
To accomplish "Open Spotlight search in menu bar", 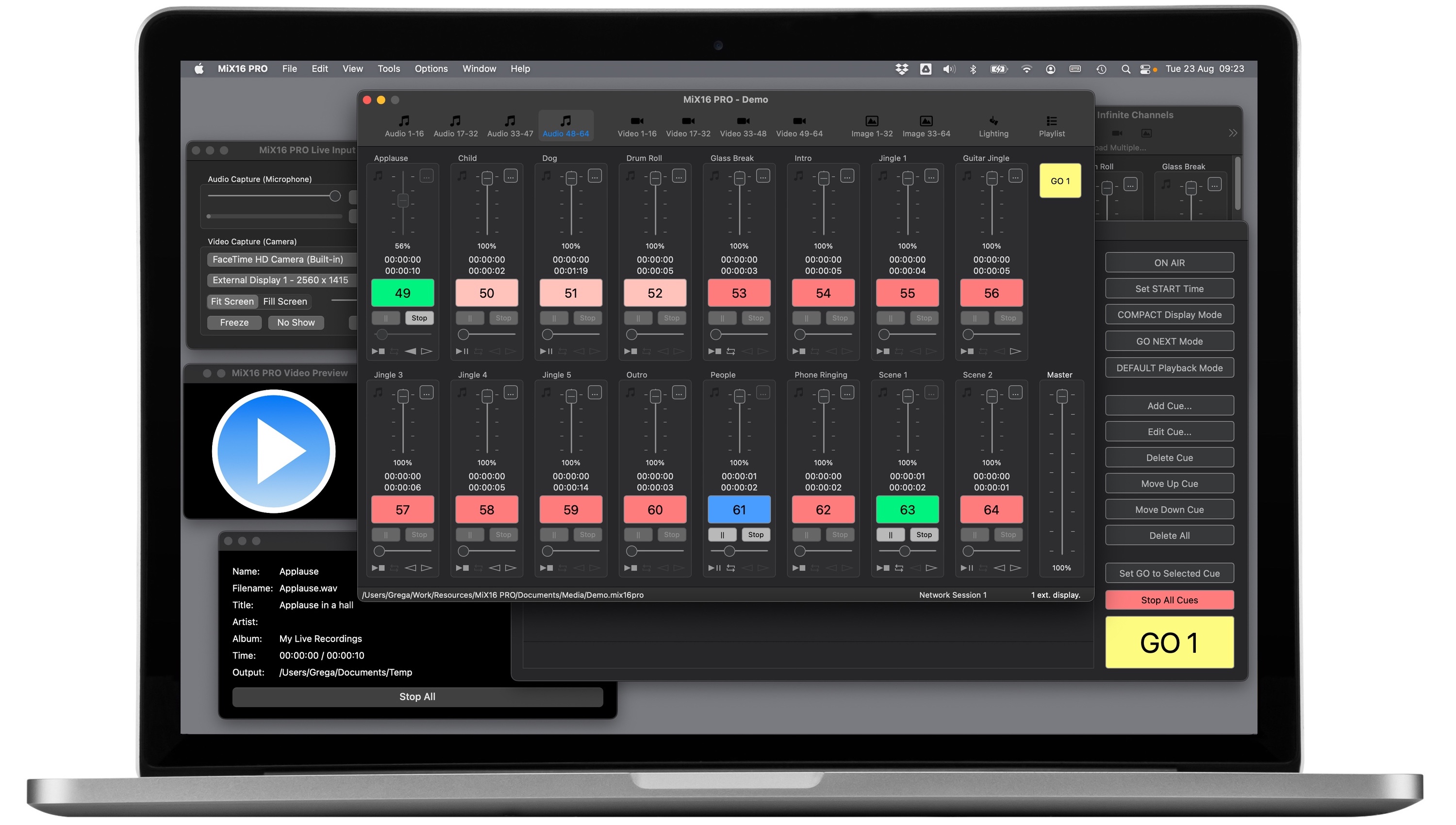I will click(x=1125, y=69).
